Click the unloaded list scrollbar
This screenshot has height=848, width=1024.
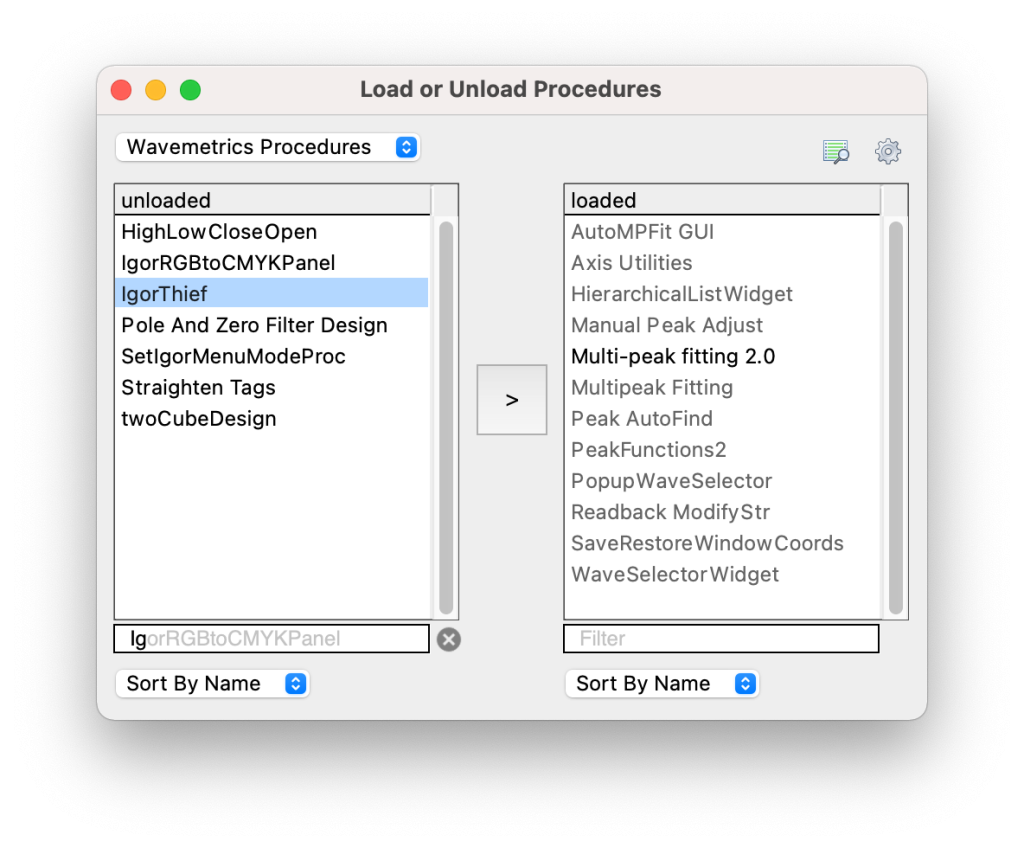[446, 417]
